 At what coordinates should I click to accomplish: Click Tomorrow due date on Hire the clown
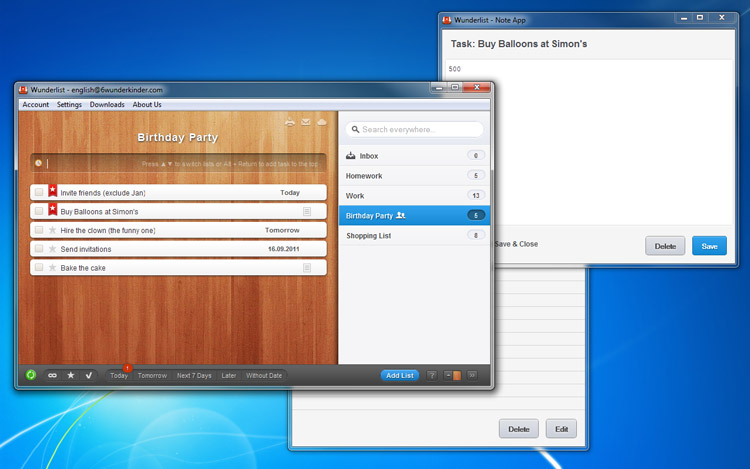282,230
